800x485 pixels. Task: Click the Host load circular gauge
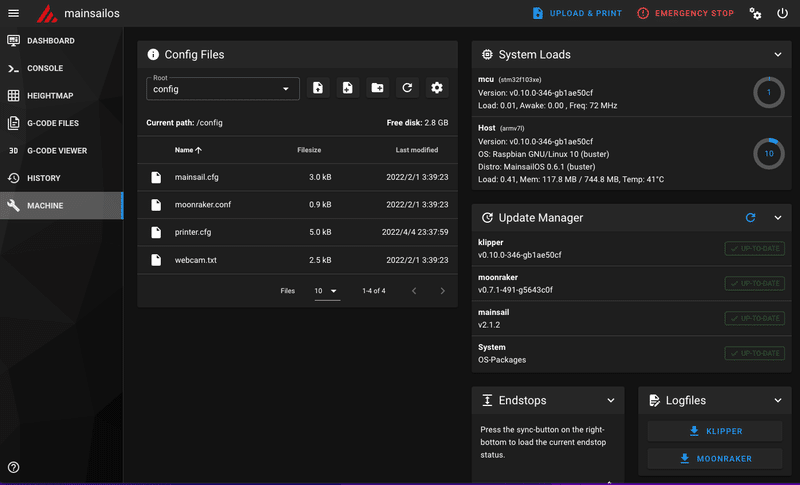(769, 154)
